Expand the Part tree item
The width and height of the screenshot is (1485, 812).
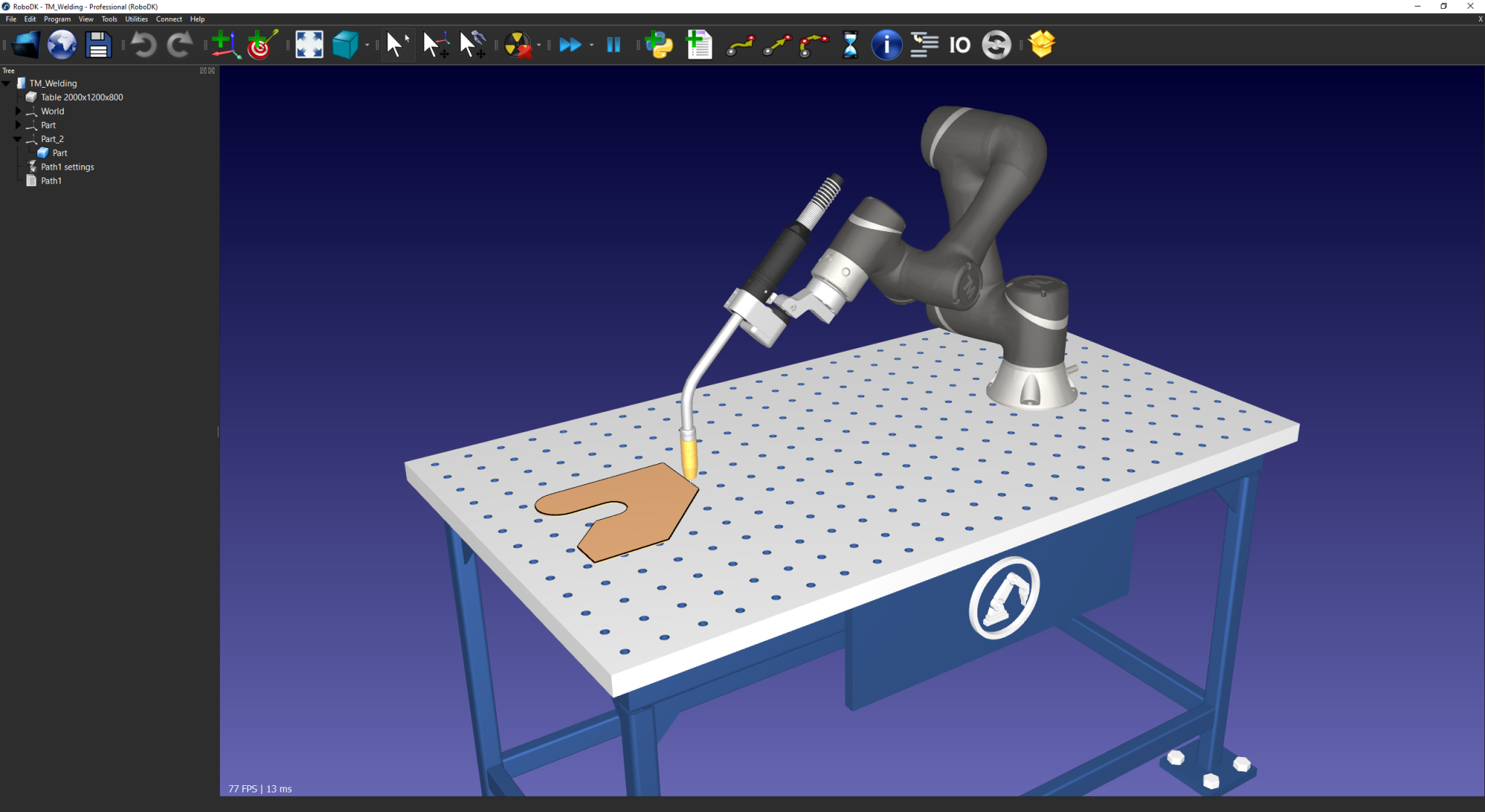[17, 125]
